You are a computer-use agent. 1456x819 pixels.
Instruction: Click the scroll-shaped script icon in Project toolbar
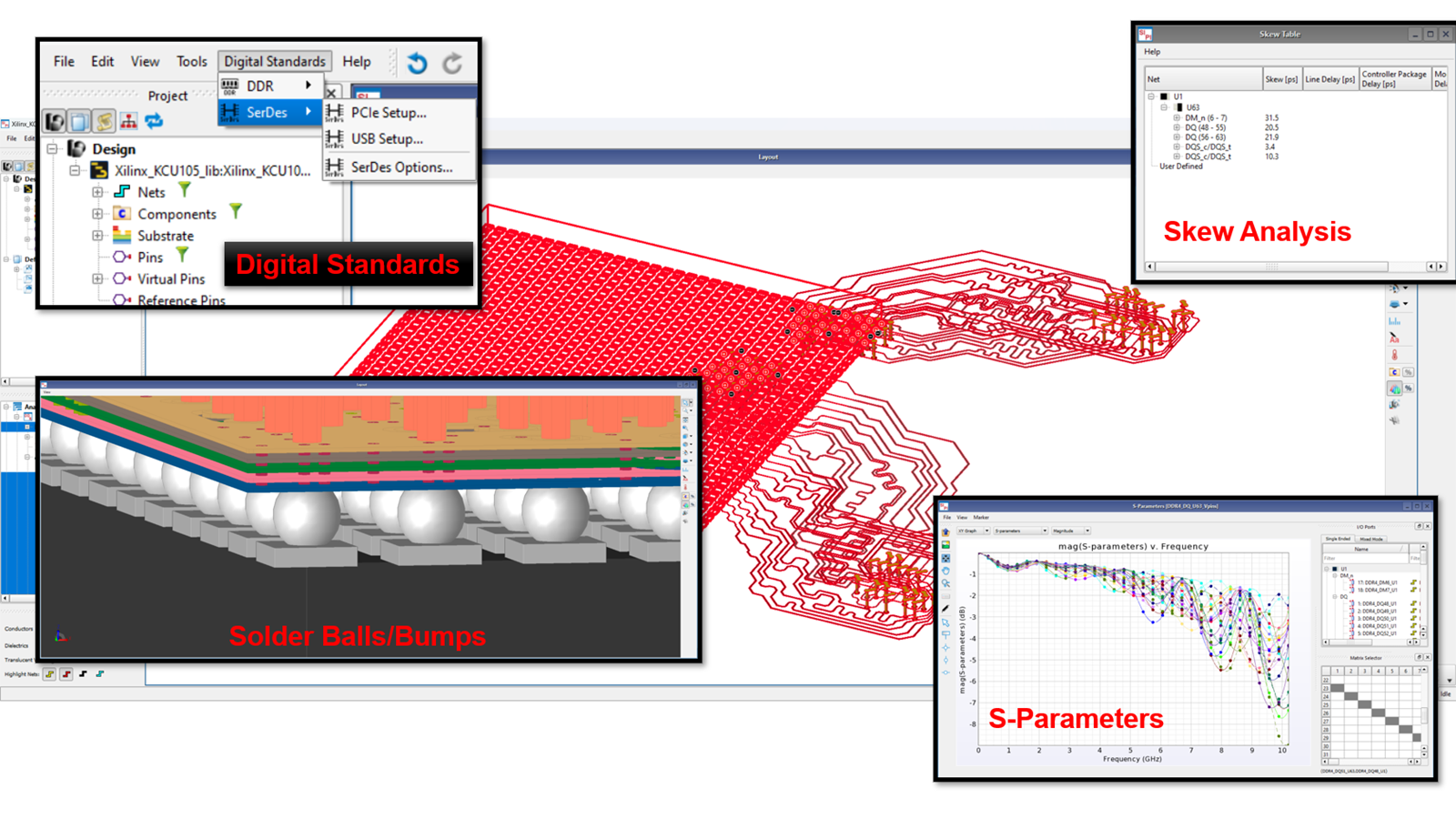point(105,121)
